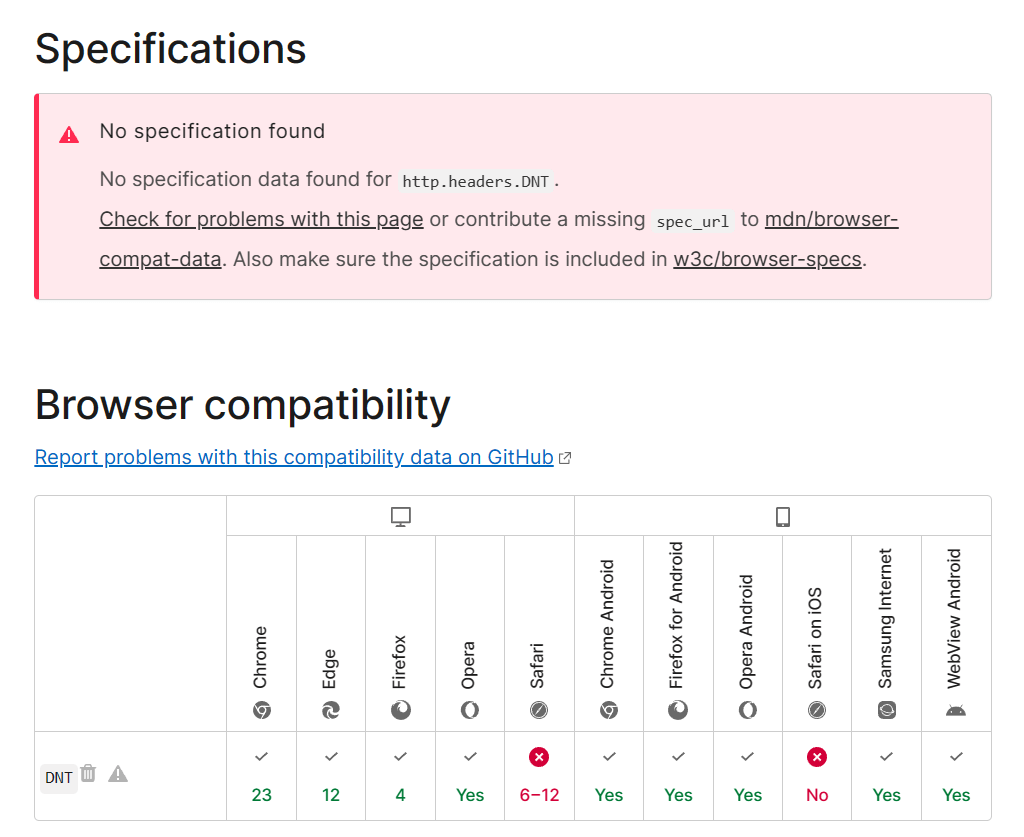The width and height of the screenshot is (1024, 837).
Task: Expand Safari on iOS cell showing No
Action: tap(817, 776)
